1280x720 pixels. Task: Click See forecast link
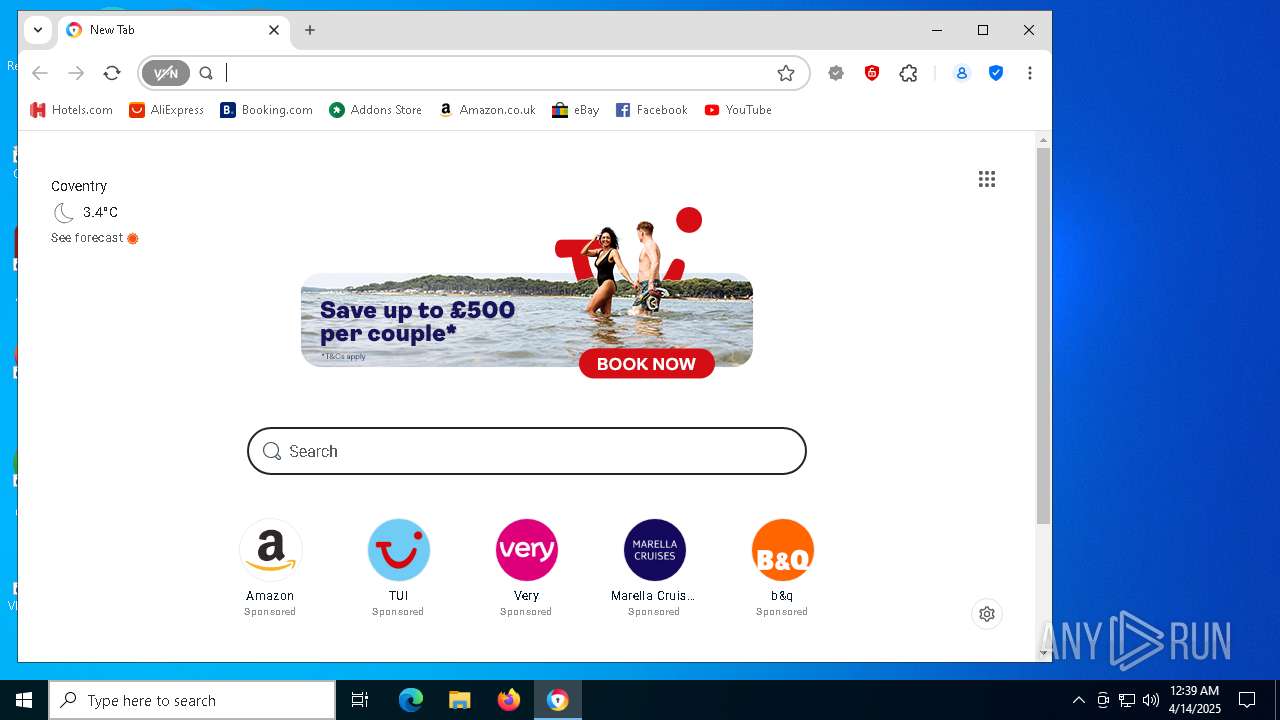tap(94, 238)
